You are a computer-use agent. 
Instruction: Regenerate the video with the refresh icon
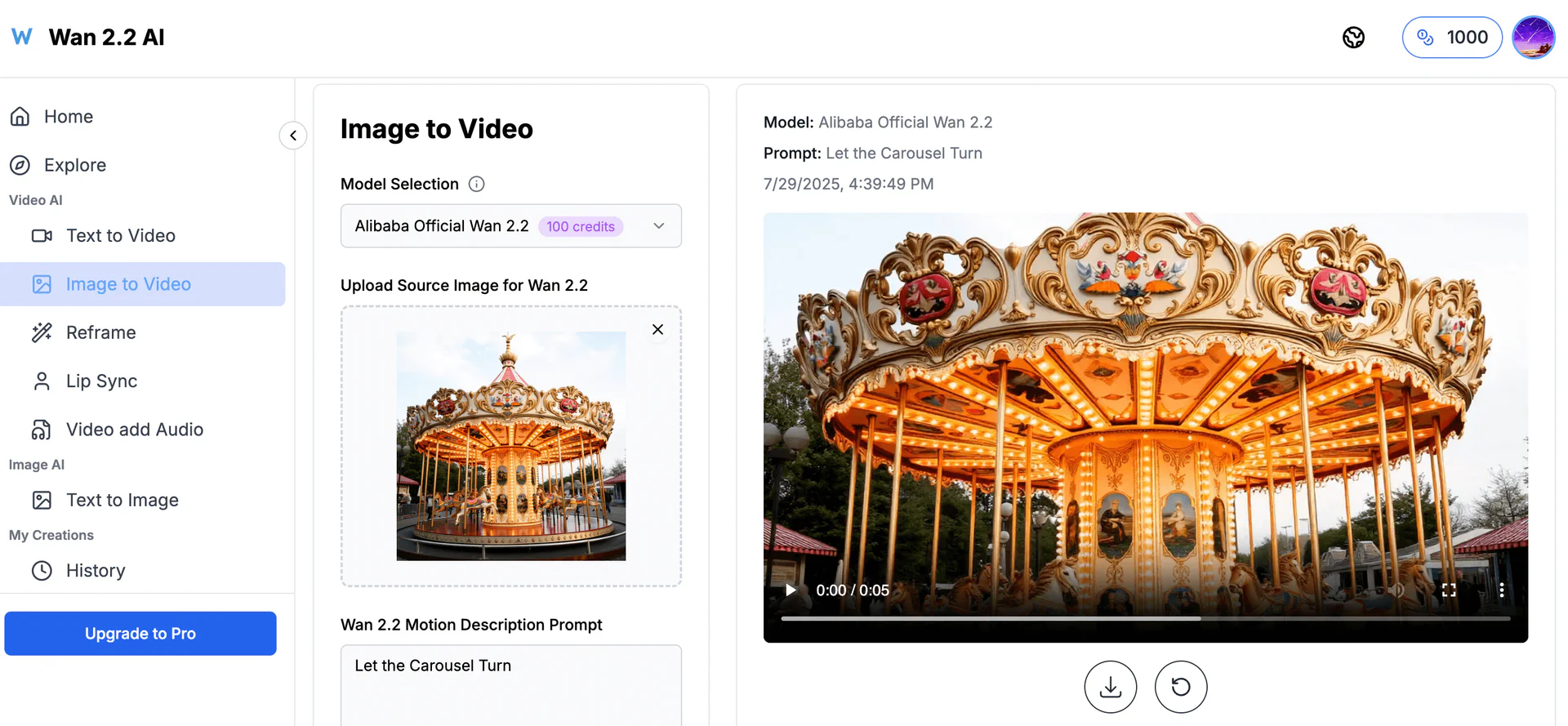click(1181, 687)
